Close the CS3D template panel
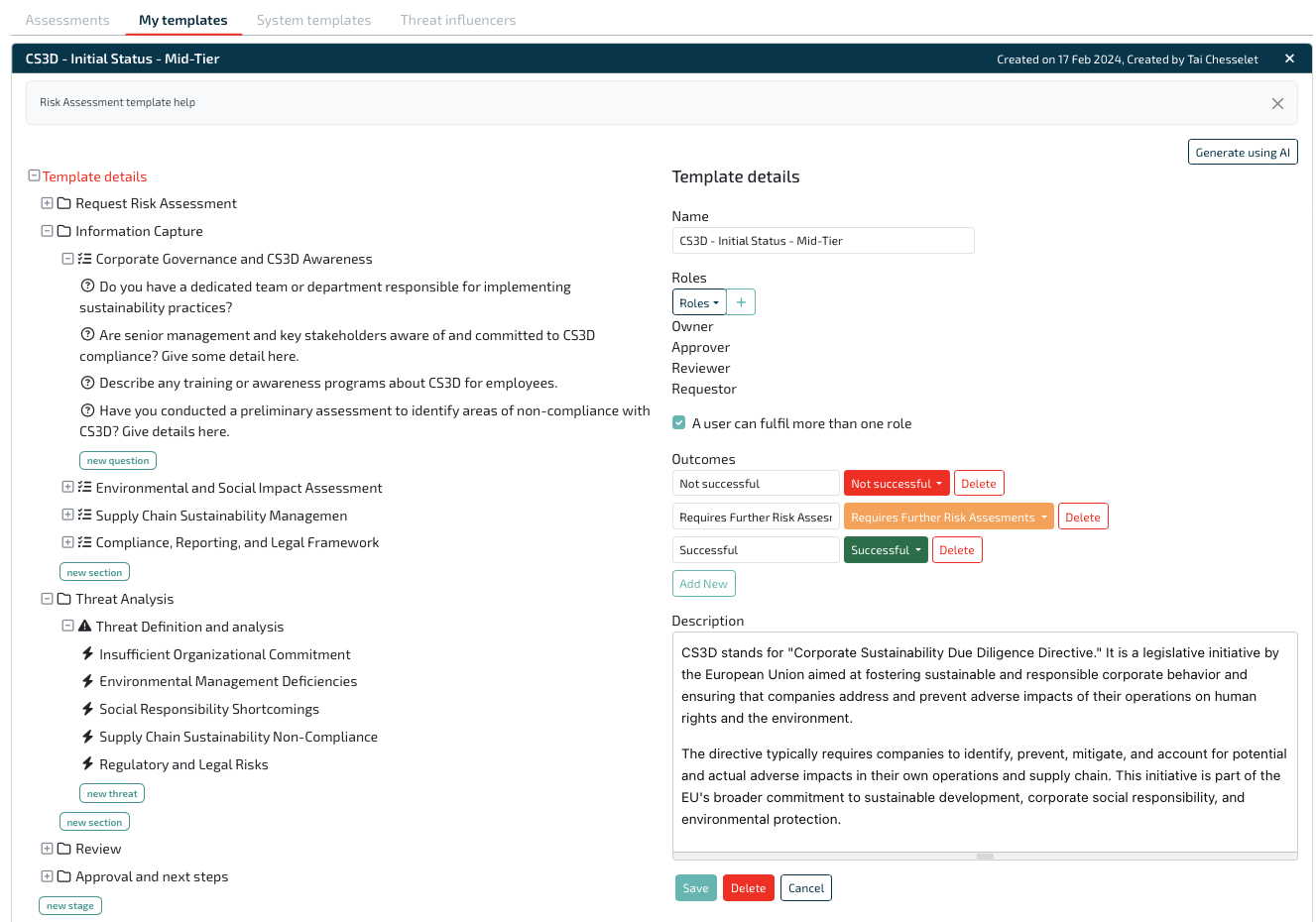1316x922 pixels. (x=1289, y=58)
